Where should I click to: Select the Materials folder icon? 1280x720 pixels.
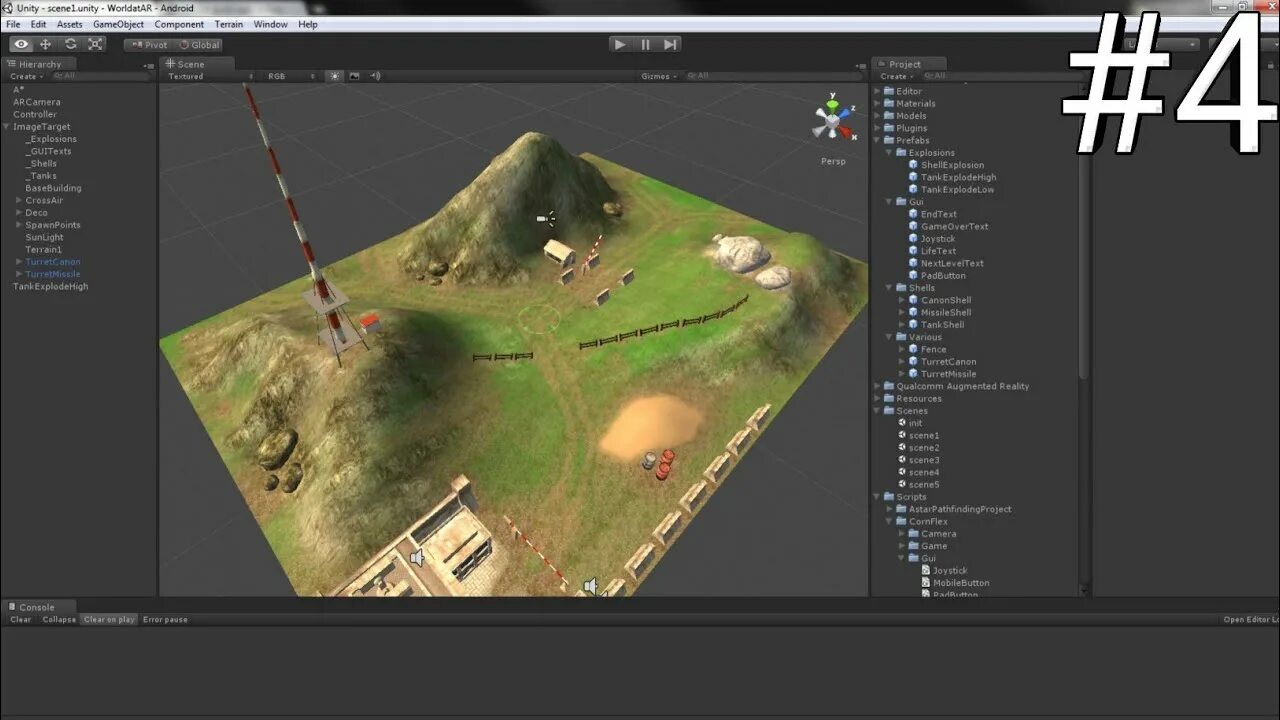(889, 103)
